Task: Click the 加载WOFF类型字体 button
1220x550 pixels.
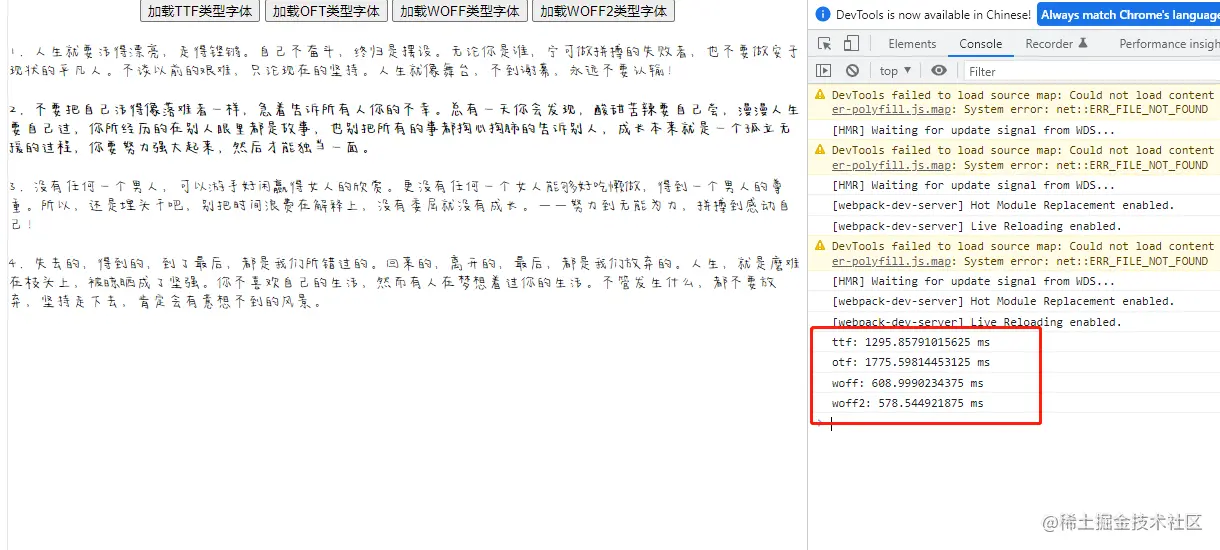Action: (460, 11)
